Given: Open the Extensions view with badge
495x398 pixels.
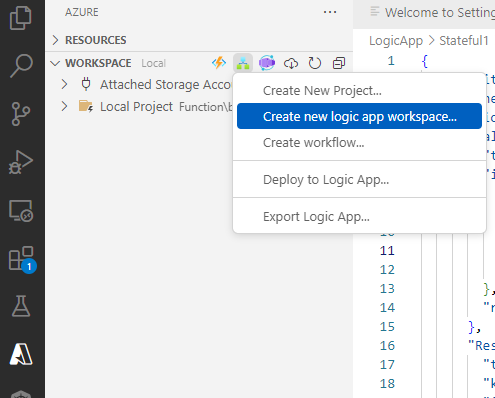Looking at the screenshot, I should [x=22, y=259].
